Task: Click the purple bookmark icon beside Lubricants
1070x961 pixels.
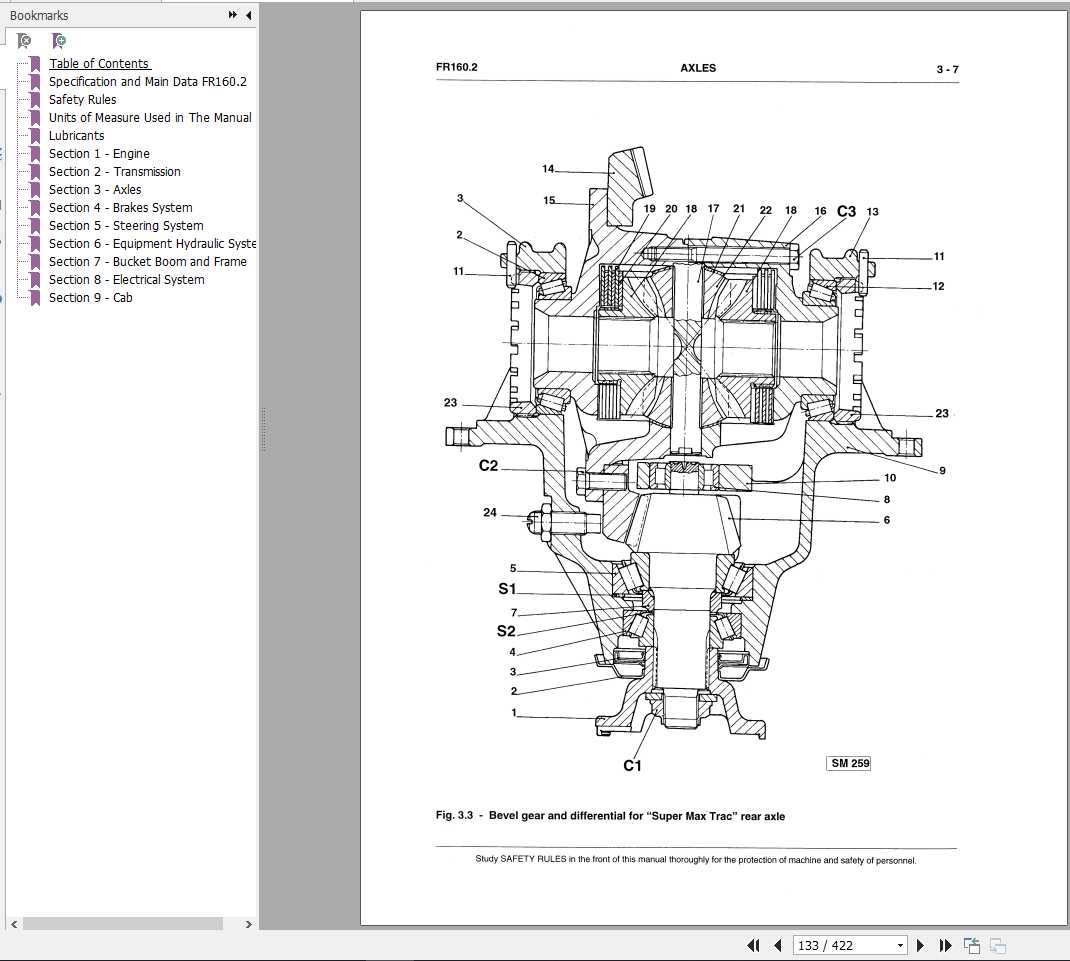Action: (35, 135)
